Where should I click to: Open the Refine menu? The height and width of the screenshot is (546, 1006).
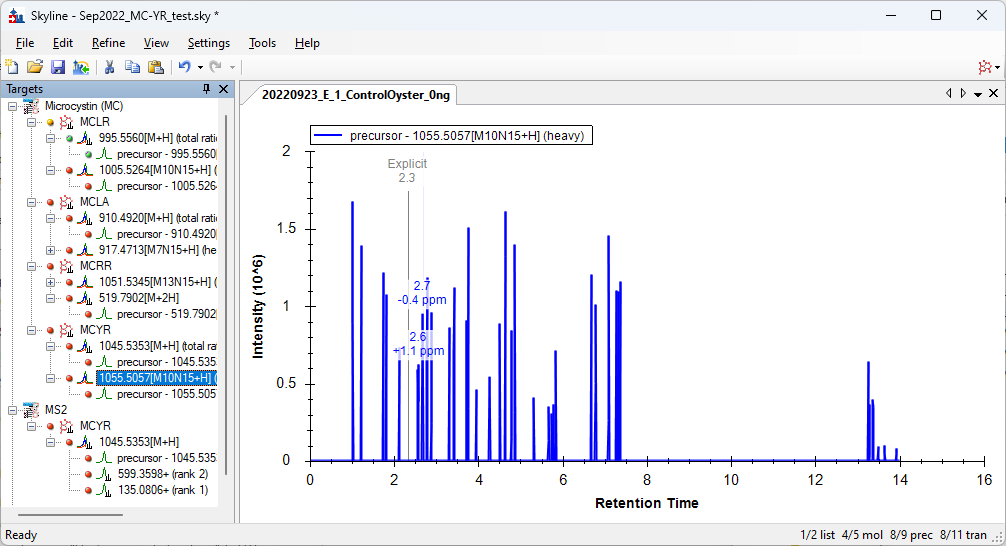point(108,43)
